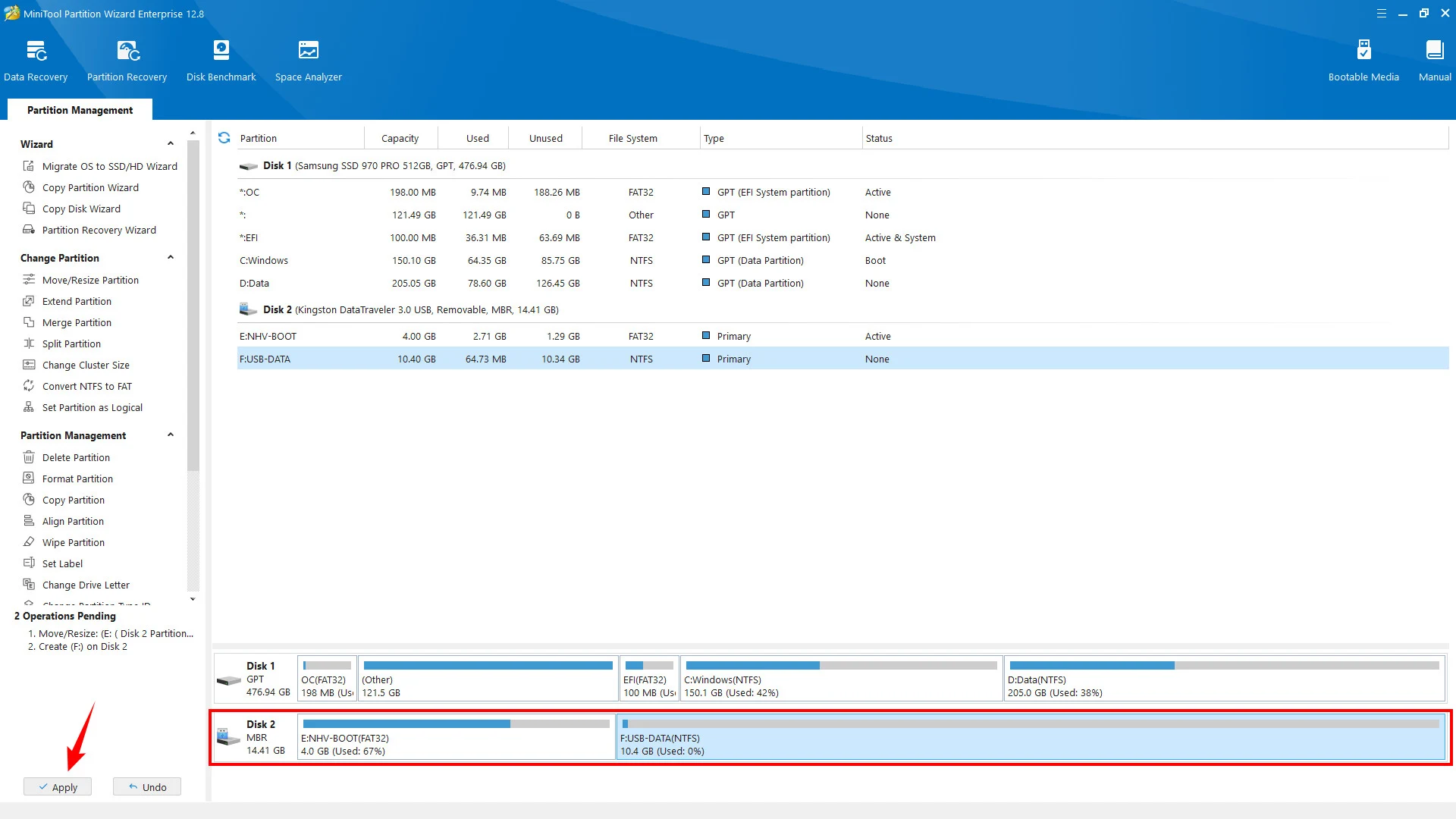Click the EFI(FAT32) block in disk map
Viewport: 1456px width, 819px height.
coord(649,679)
